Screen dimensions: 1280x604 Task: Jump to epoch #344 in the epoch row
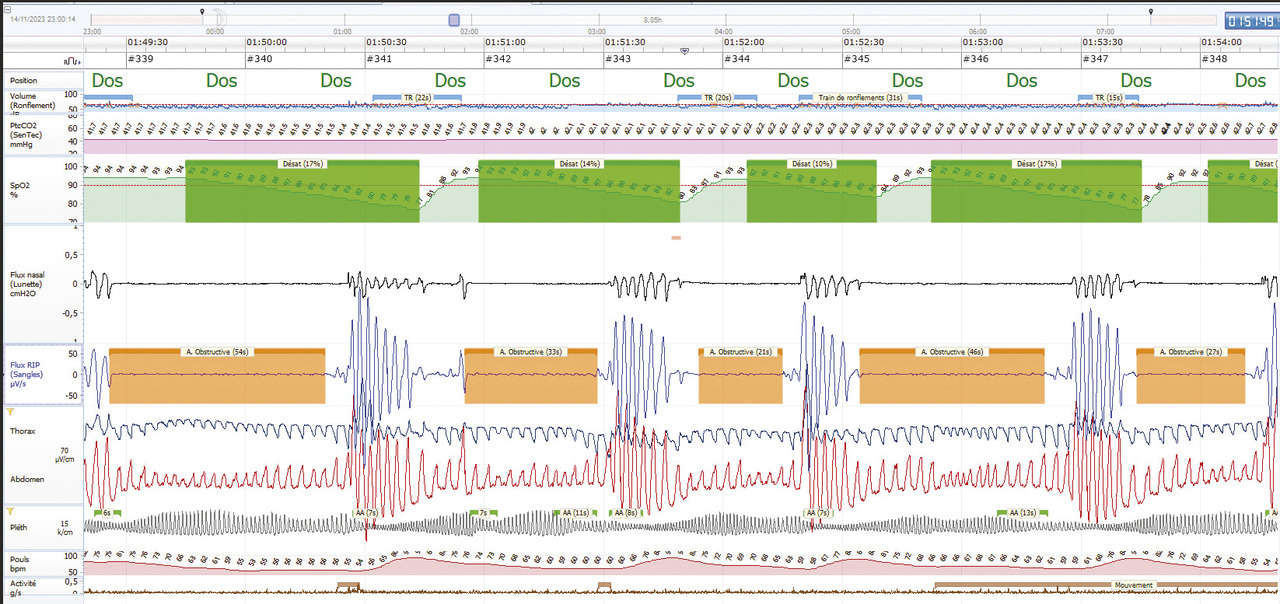click(738, 59)
